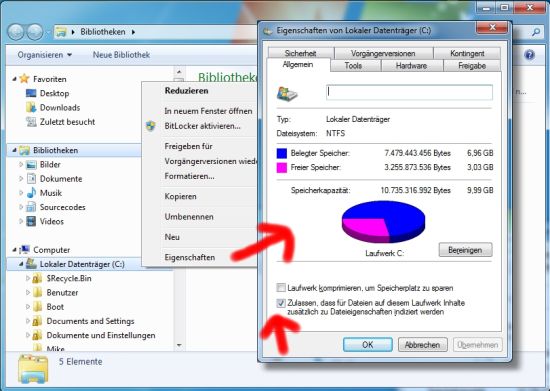Click the BitLocker shield icon
550x391 pixels.
pos(151,126)
